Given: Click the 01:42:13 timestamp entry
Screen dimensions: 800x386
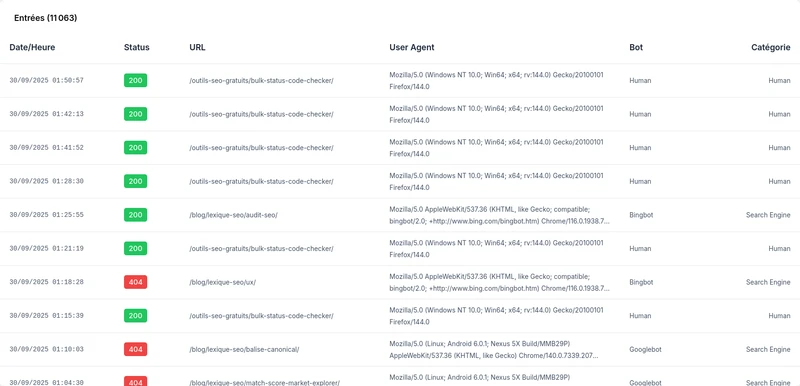Looking at the screenshot, I should (x=46, y=114).
